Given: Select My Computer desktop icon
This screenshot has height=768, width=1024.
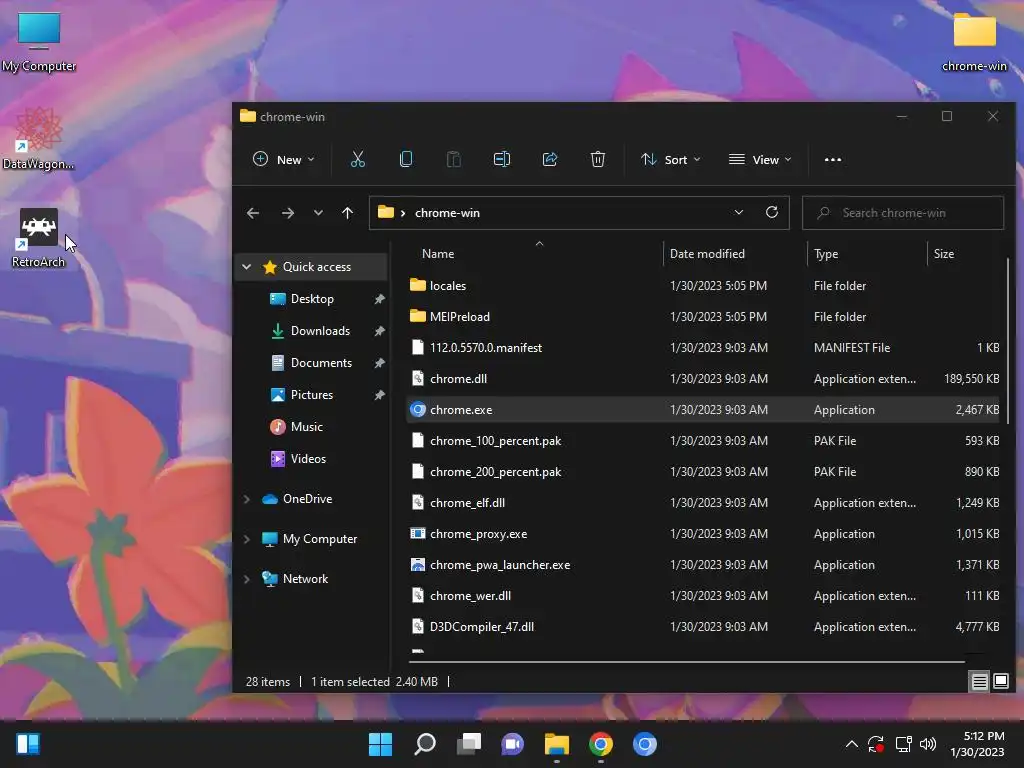Looking at the screenshot, I should pyautogui.click(x=39, y=42).
